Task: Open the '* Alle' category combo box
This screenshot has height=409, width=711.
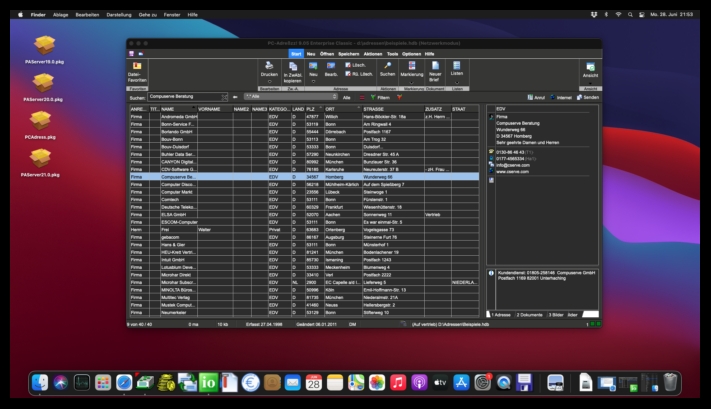Action: coord(291,97)
